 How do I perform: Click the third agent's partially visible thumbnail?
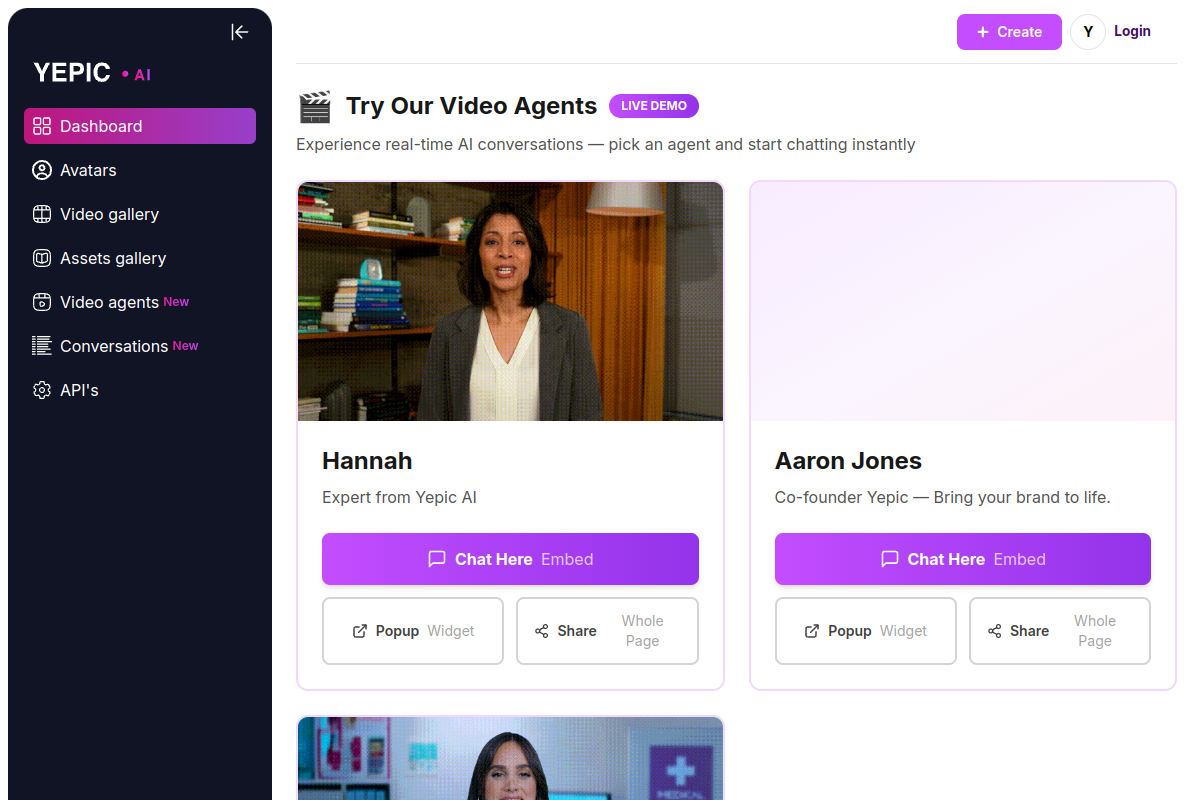(510, 758)
